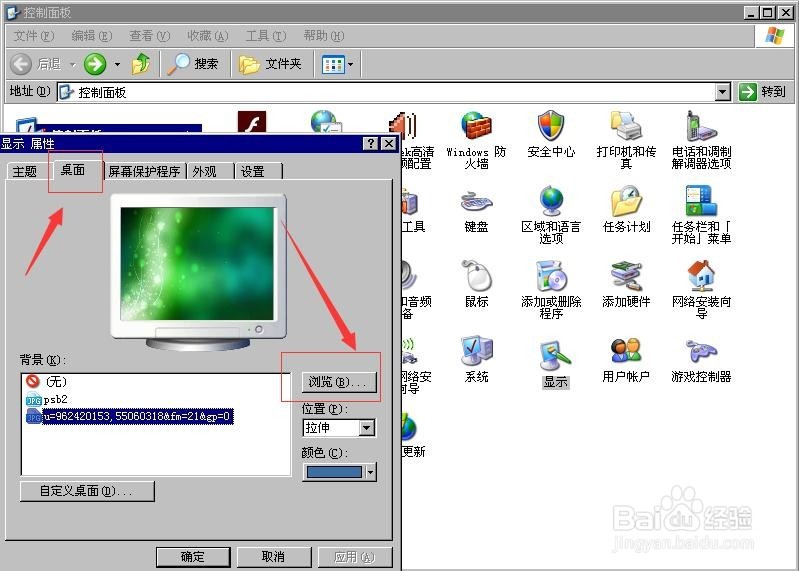Open the 颜色 color picker dropdown arrow
This screenshot has width=799, height=571.
pos(371,472)
